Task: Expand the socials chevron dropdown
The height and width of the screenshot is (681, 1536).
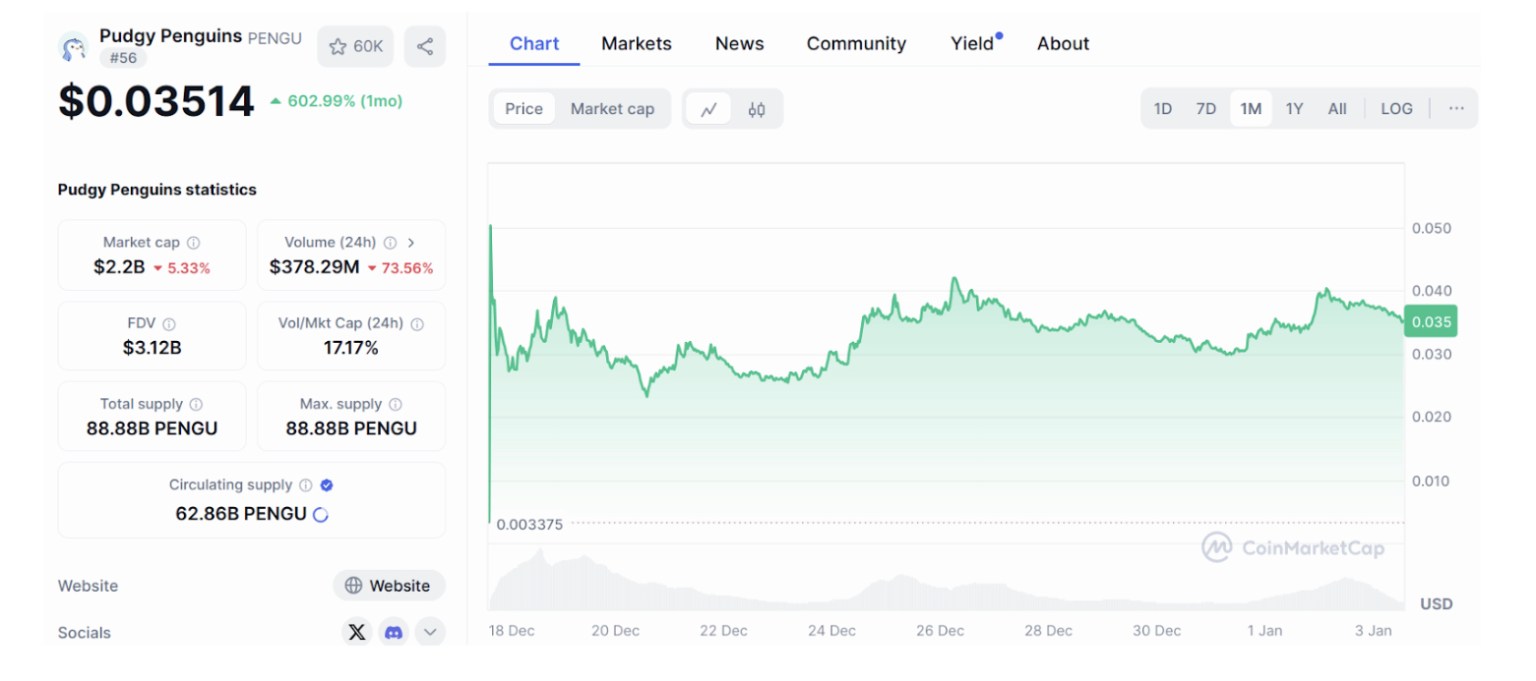Action: pos(430,632)
